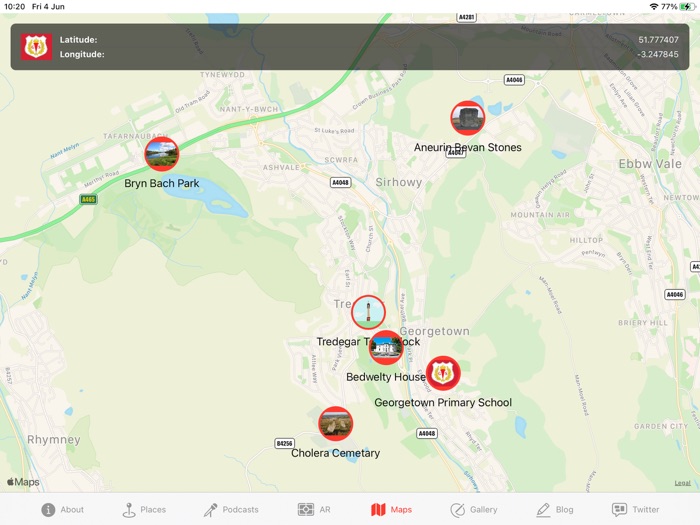700x525 pixels.
Task: Click the MOUNTAIN AIR area label
Action: pos(540,215)
